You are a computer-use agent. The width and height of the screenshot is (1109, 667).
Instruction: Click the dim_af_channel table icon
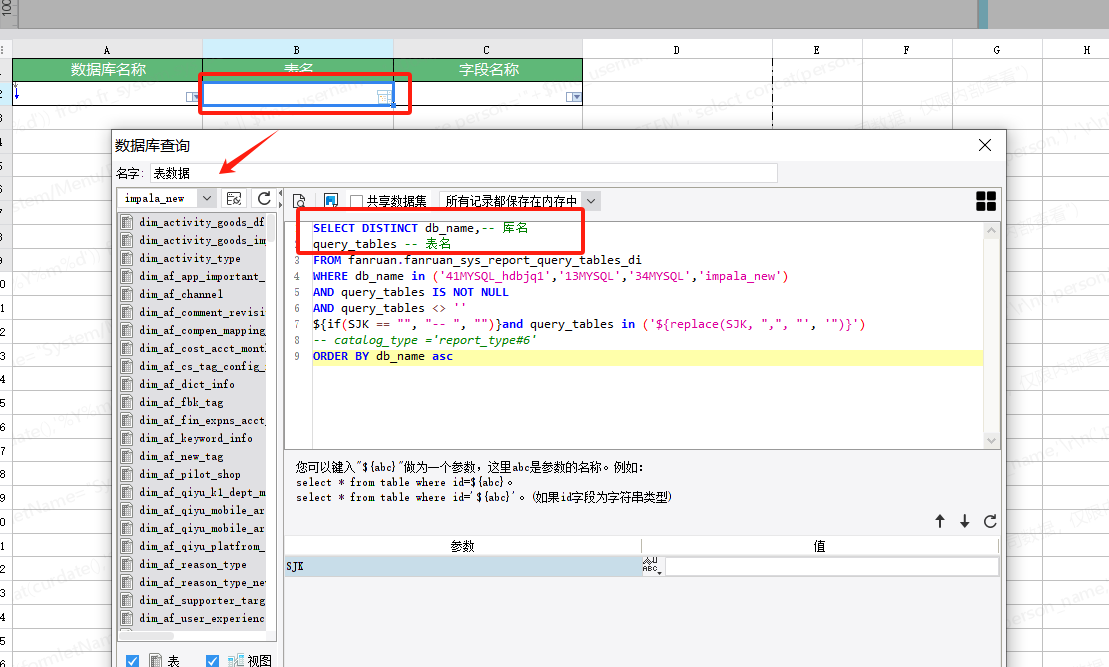pyautogui.click(x=127, y=294)
